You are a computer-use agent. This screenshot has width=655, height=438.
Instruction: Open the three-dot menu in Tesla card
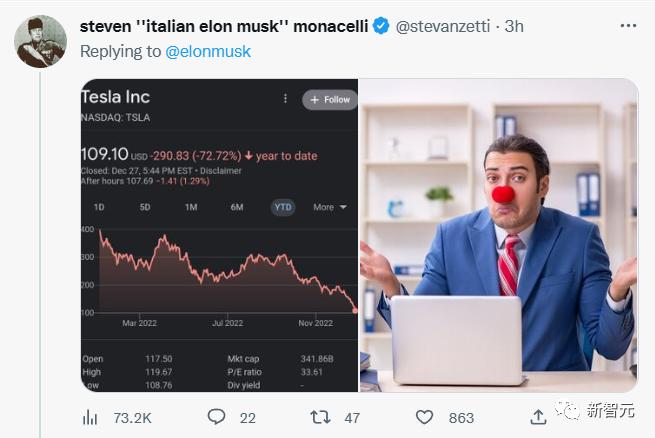point(285,99)
